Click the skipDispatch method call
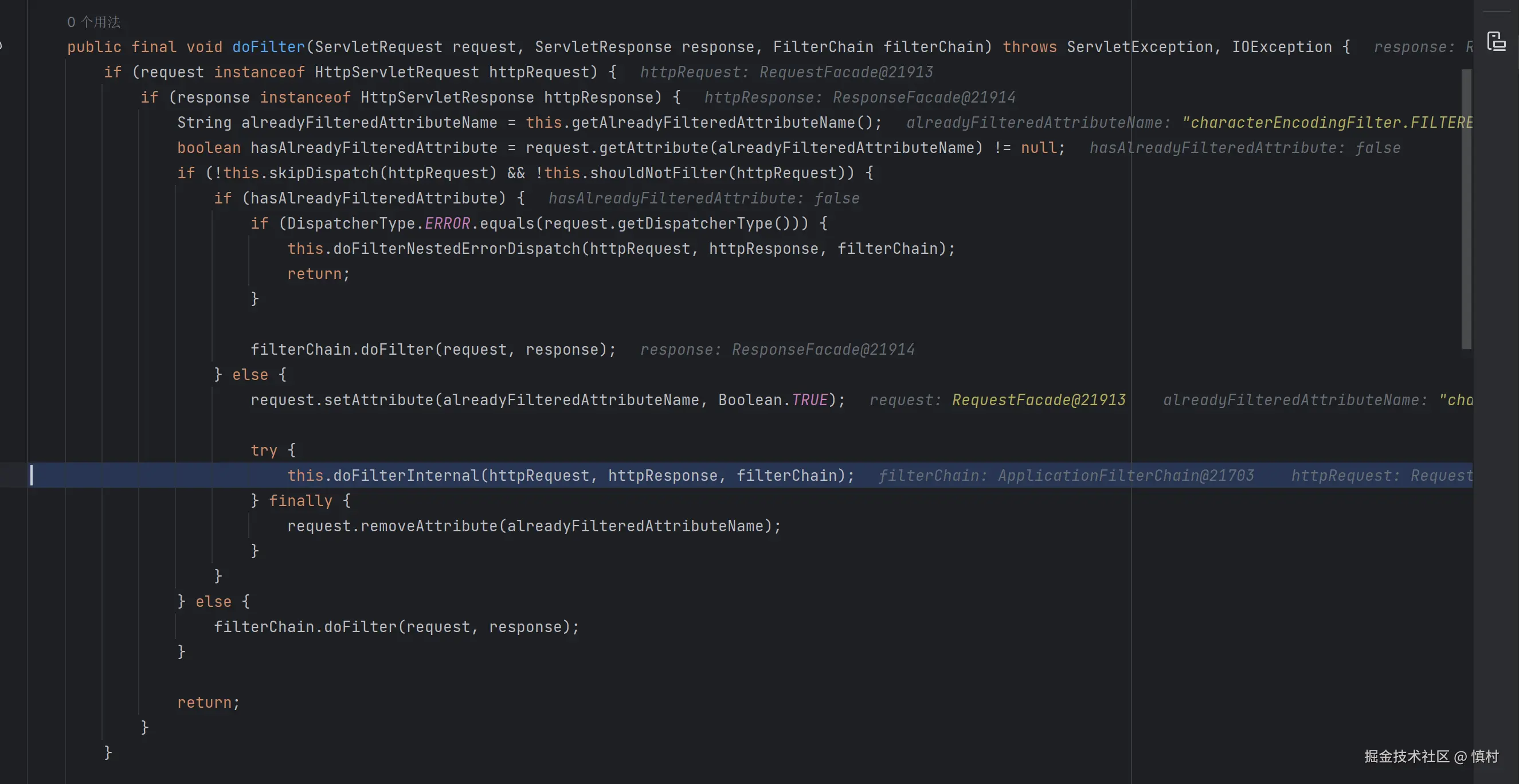The height and width of the screenshot is (784, 1519). coord(324,173)
